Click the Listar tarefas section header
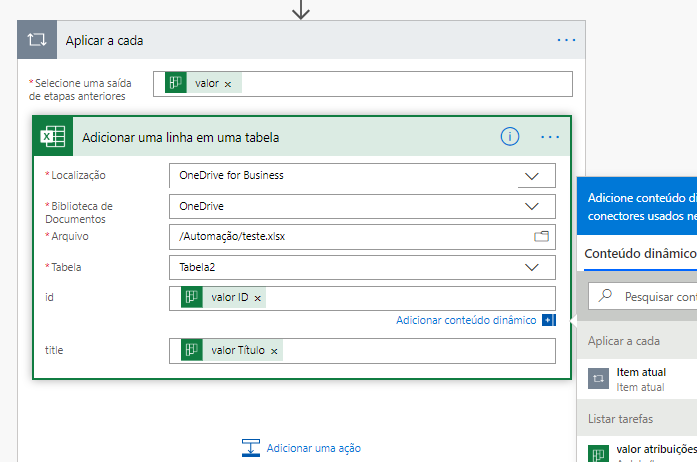Screen dimensions: 697x462 (x=621, y=419)
